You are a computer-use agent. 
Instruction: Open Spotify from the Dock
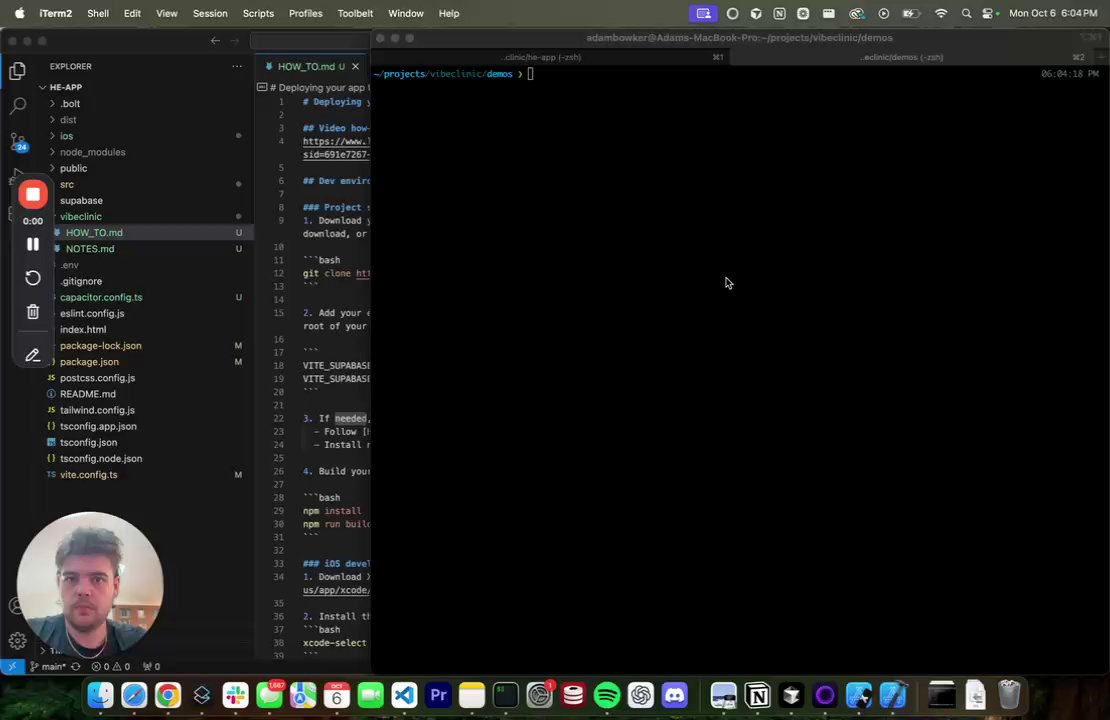click(x=607, y=695)
